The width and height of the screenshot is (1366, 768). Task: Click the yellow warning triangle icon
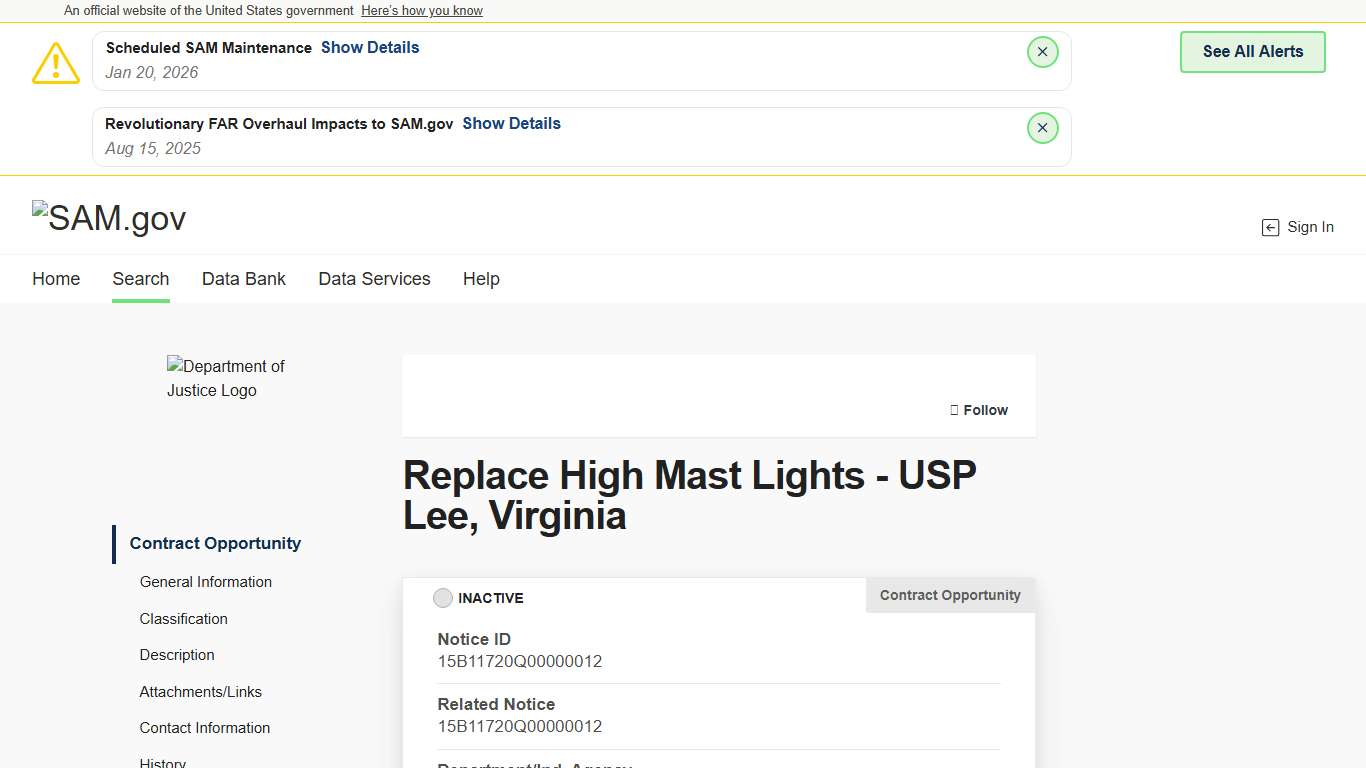(56, 63)
